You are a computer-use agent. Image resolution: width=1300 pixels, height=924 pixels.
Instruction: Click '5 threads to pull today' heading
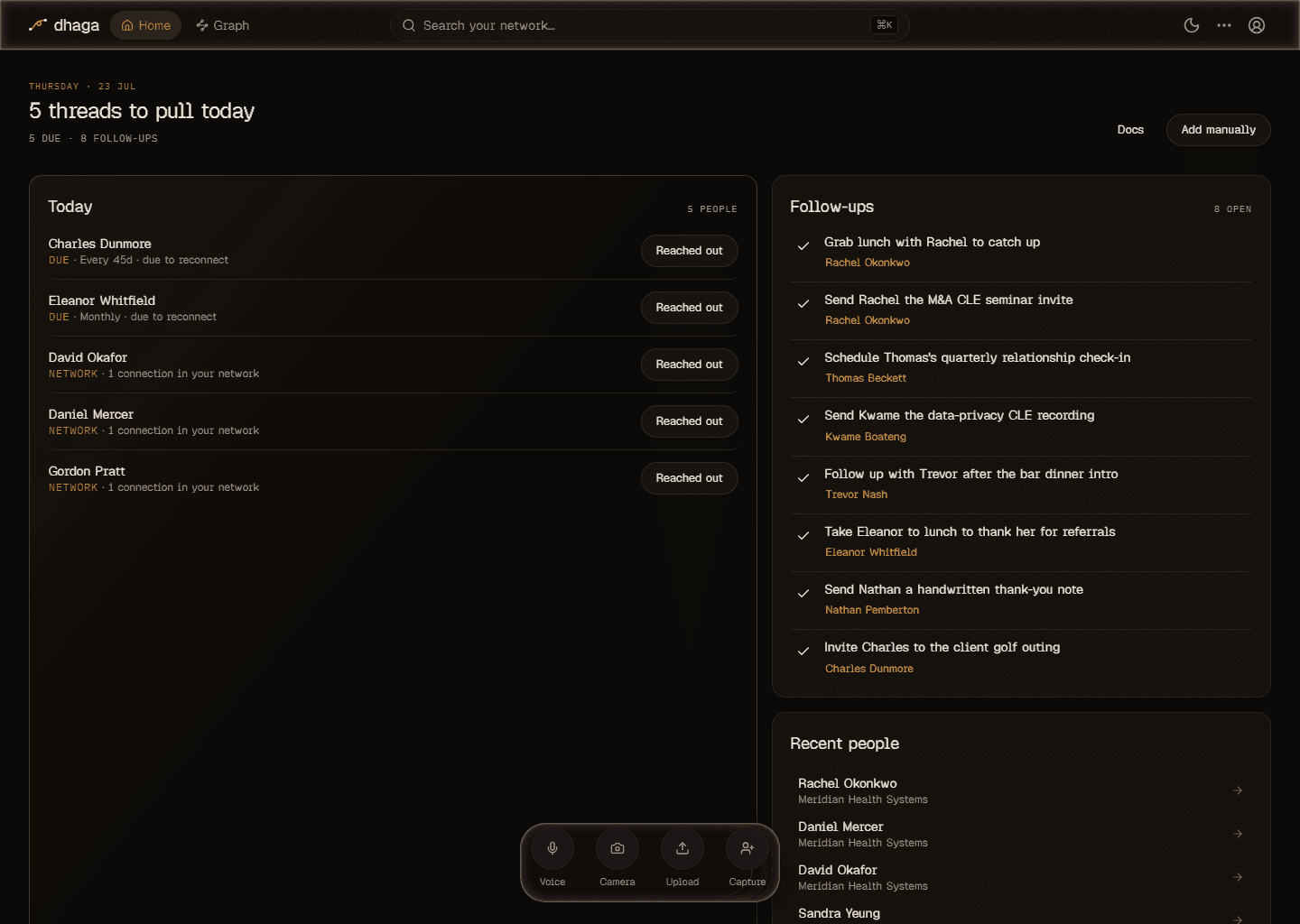[x=142, y=111]
